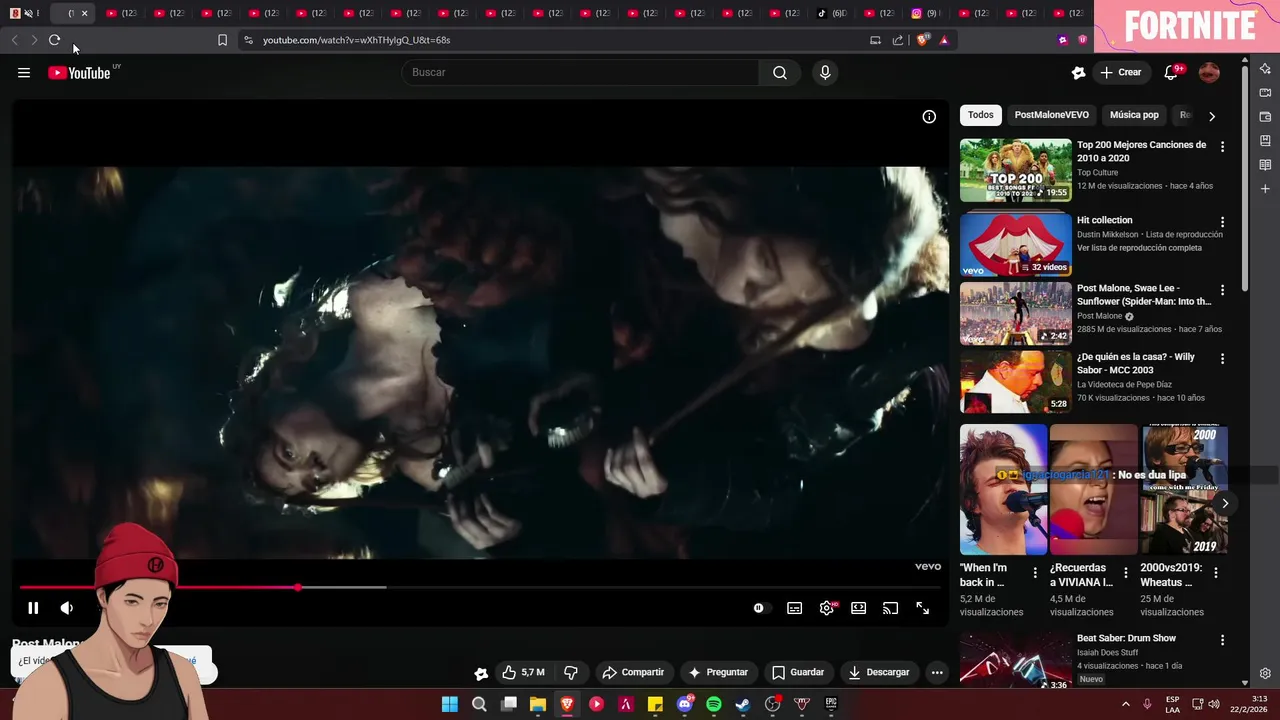
Task: Open the Sunflower video thumbnail
Action: [1015, 313]
